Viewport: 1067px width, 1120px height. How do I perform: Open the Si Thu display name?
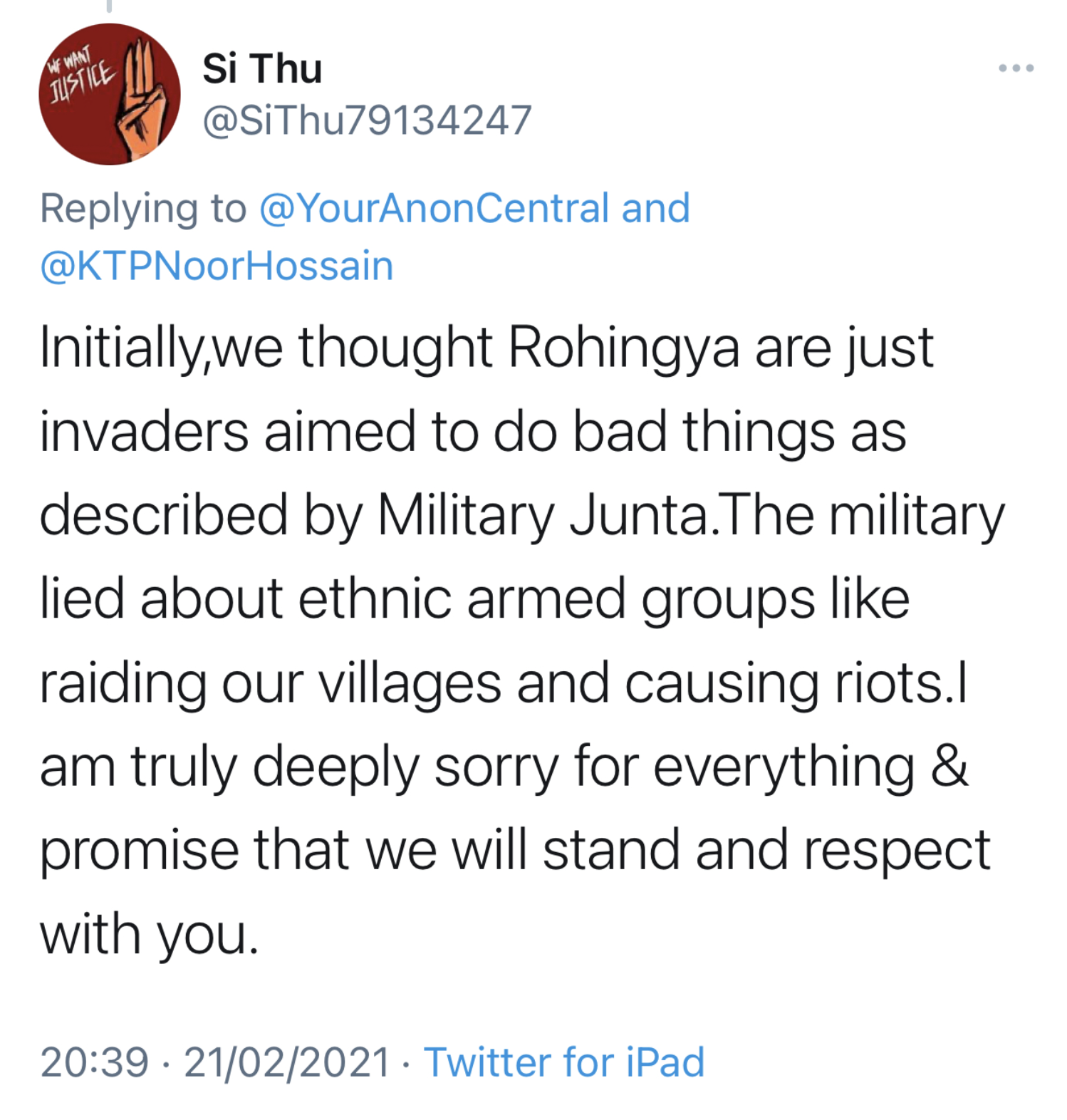point(262,68)
